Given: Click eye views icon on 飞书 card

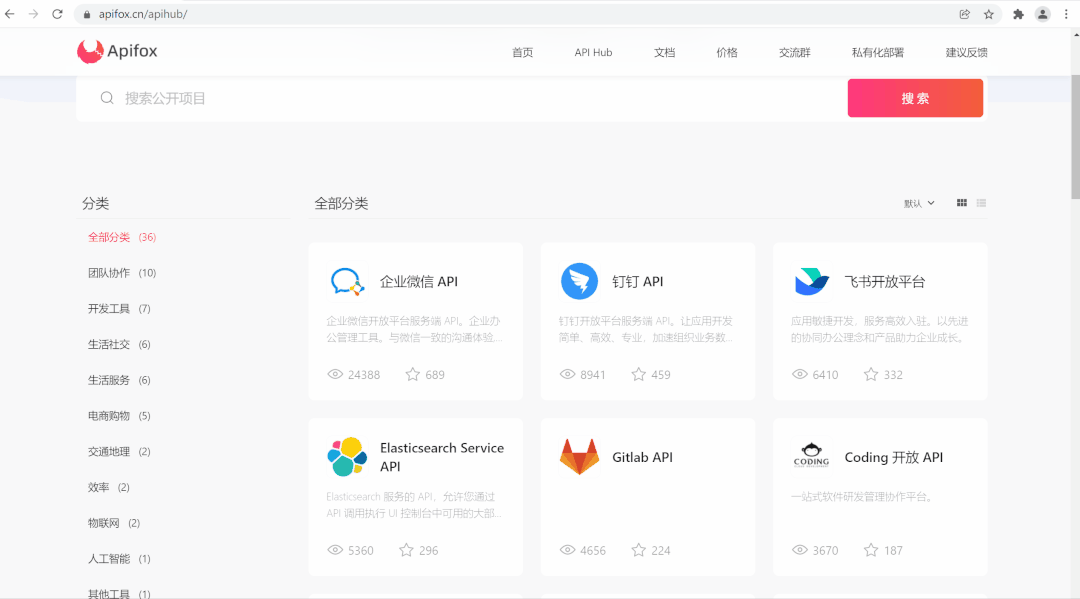Looking at the screenshot, I should (799, 375).
